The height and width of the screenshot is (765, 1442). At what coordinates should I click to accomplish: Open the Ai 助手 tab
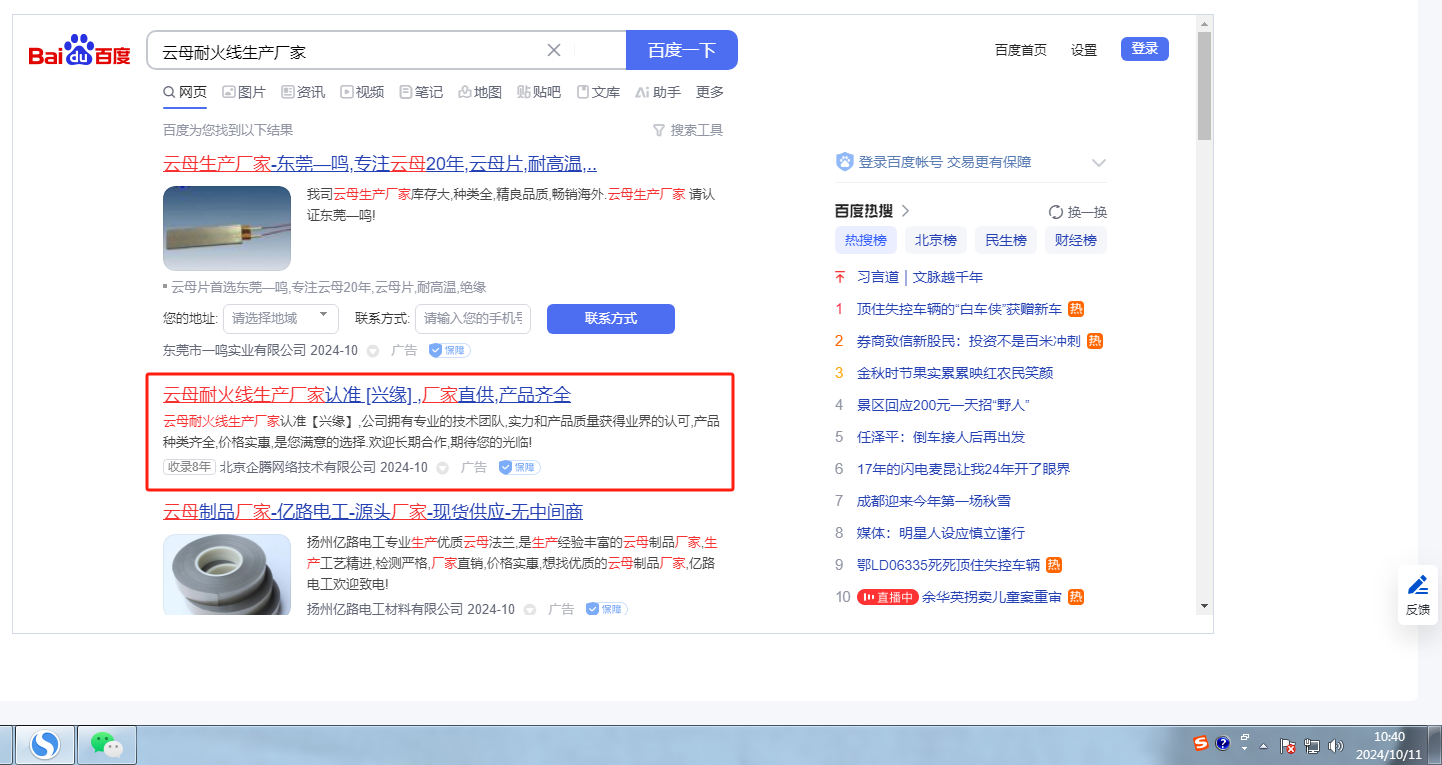click(658, 92)
